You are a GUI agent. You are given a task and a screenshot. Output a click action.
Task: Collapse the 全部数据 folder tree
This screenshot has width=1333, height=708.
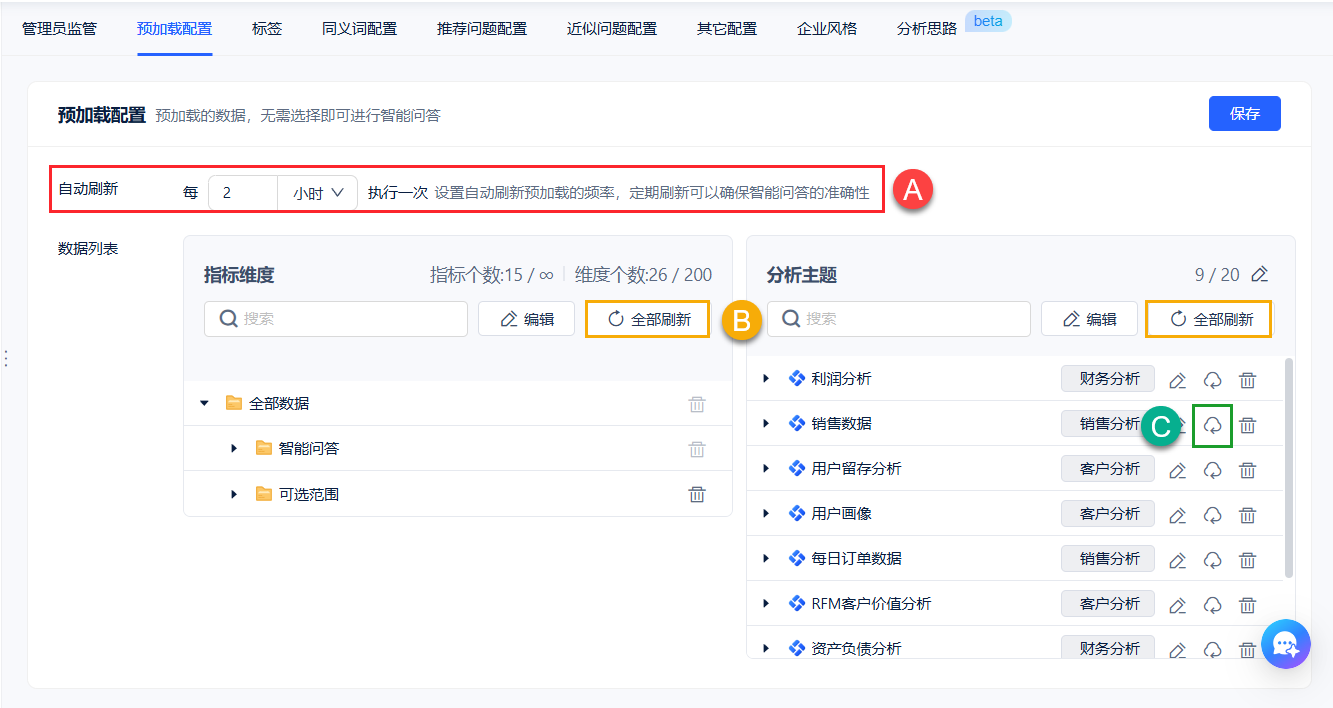click(x=205, y=403)
